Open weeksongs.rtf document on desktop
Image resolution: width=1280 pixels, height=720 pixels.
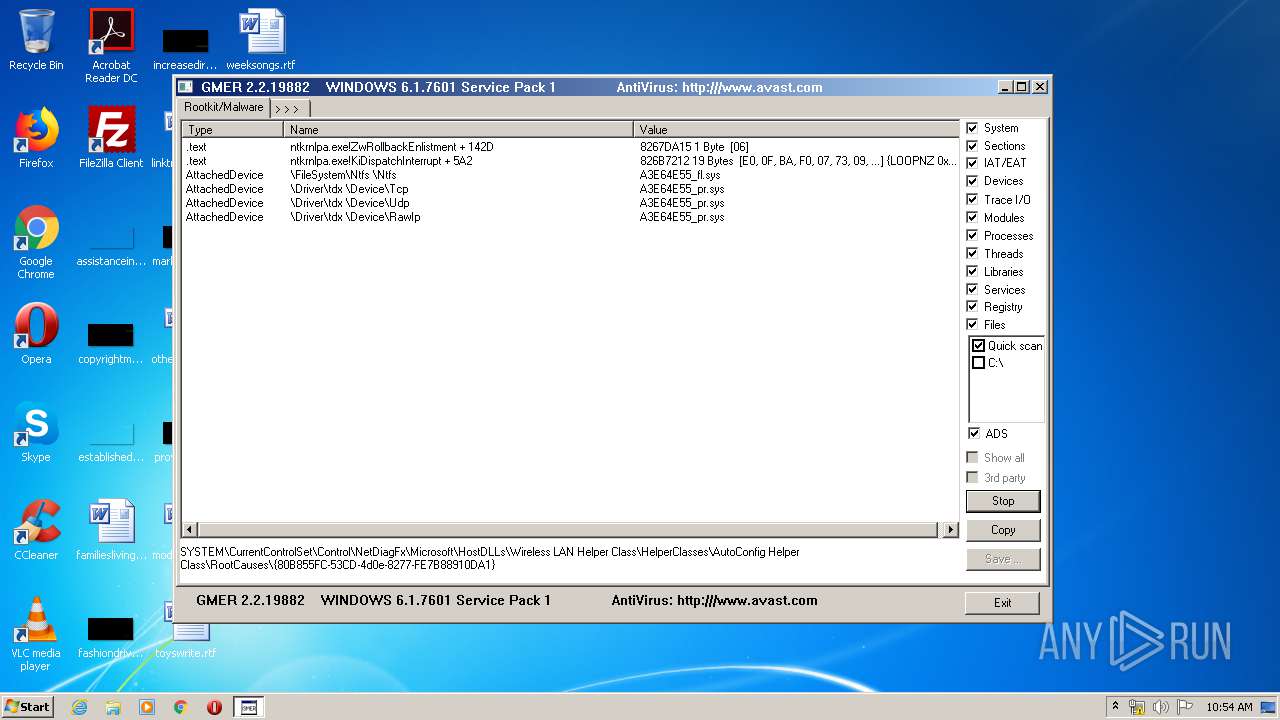click(x=261, y=40)
